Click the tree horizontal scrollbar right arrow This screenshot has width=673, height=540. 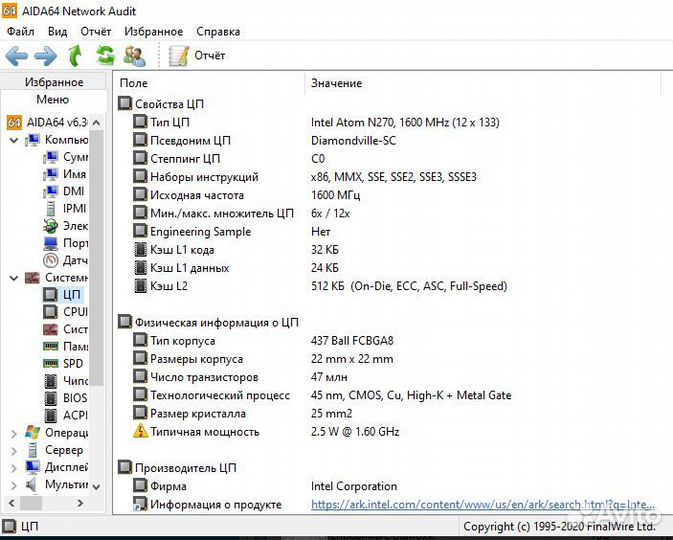point(80,503)
